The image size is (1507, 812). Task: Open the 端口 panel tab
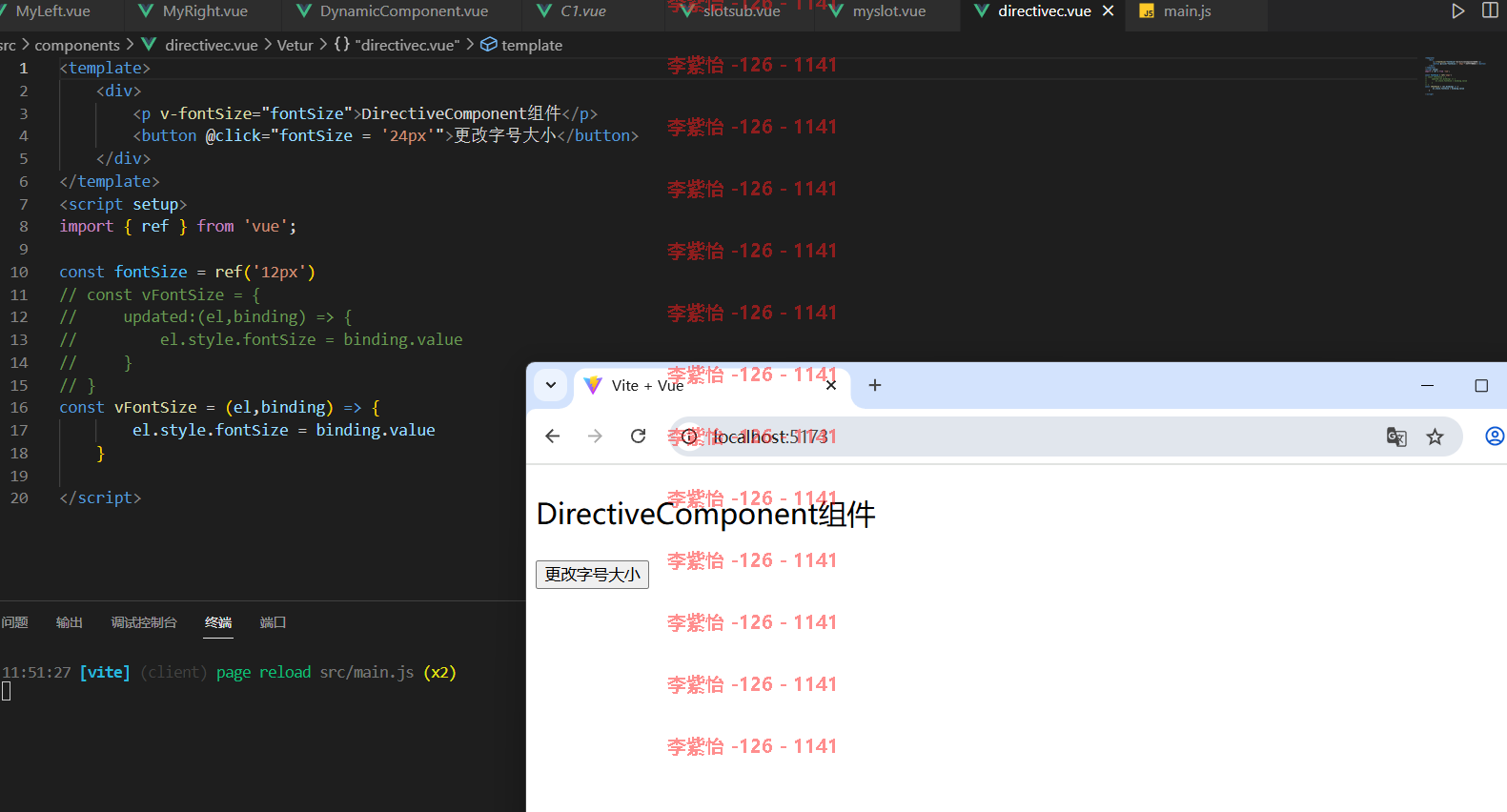[273, 622]
